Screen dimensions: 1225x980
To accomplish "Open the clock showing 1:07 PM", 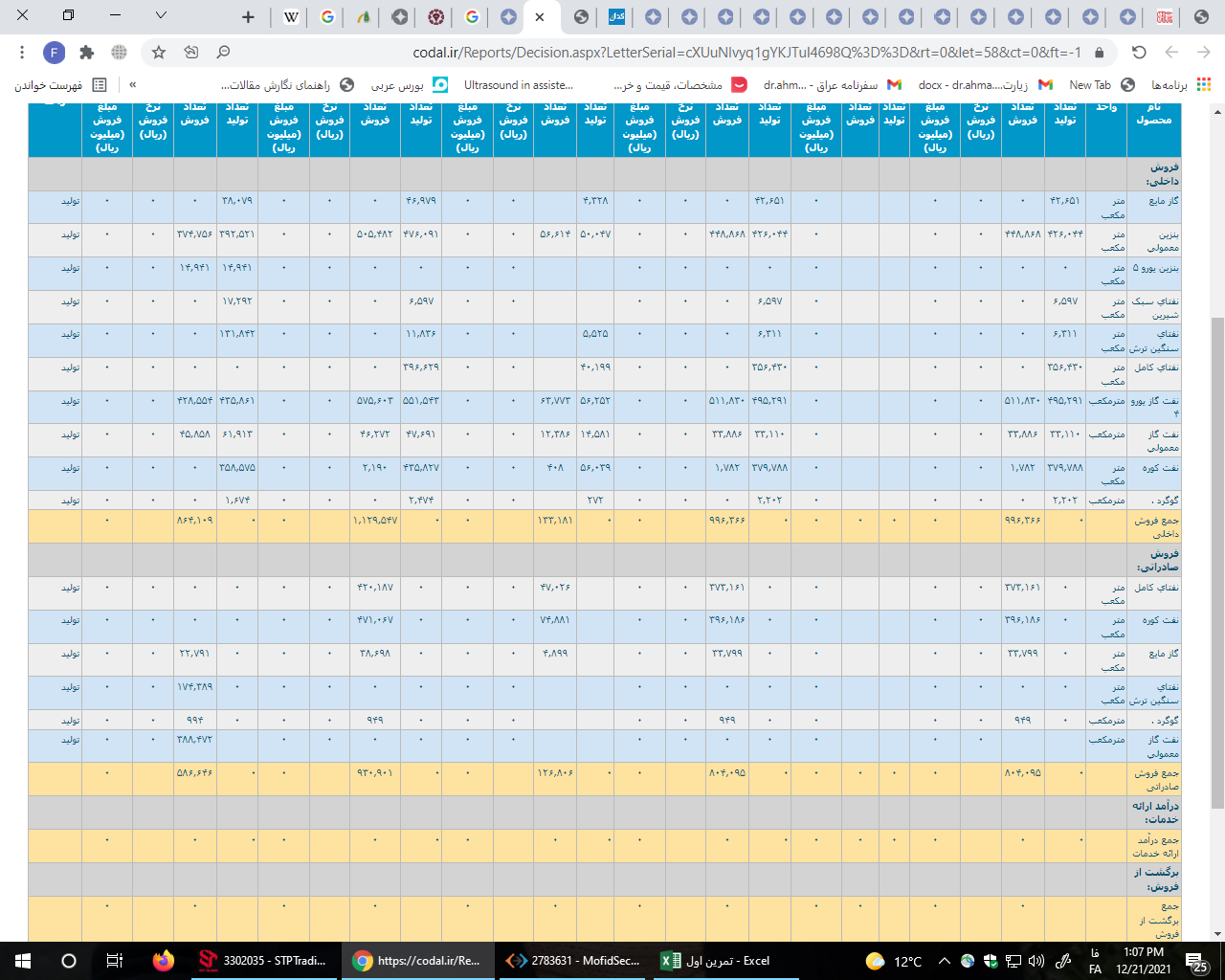I will pyautogui.click(x=1144, y=961).
